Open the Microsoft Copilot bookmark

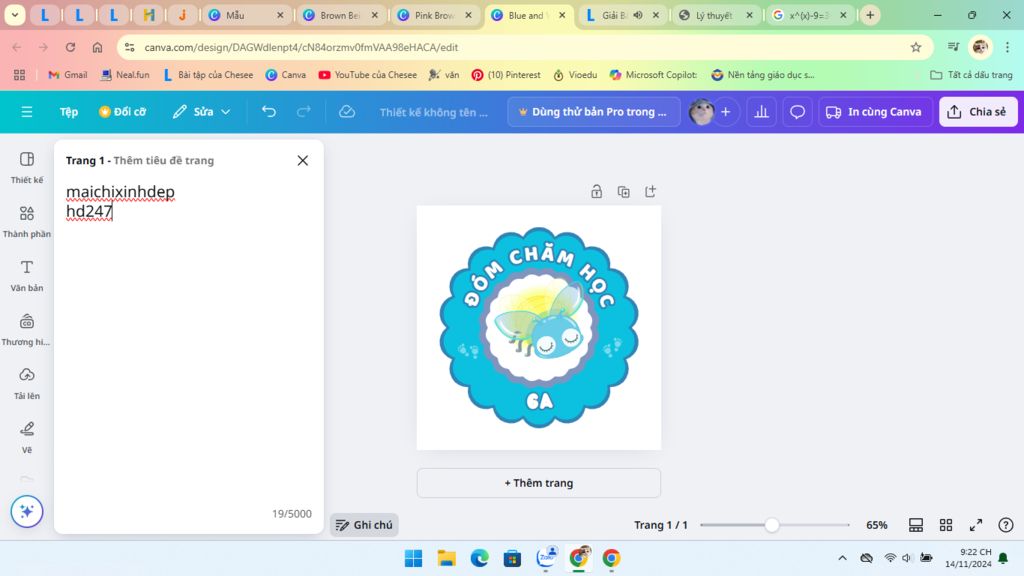pyautogui.click(x=653, y=75)
